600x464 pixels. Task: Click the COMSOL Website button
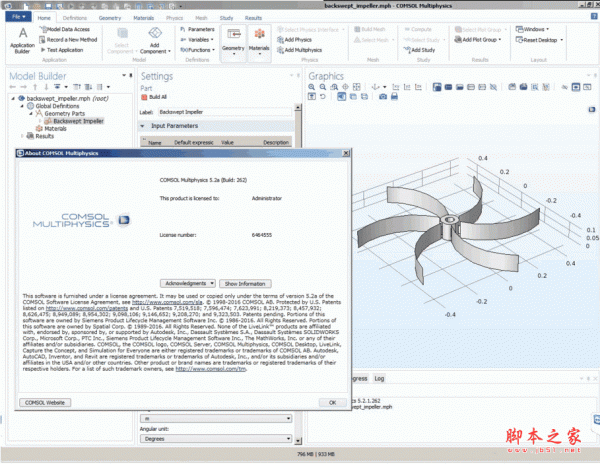pos(46,402)
